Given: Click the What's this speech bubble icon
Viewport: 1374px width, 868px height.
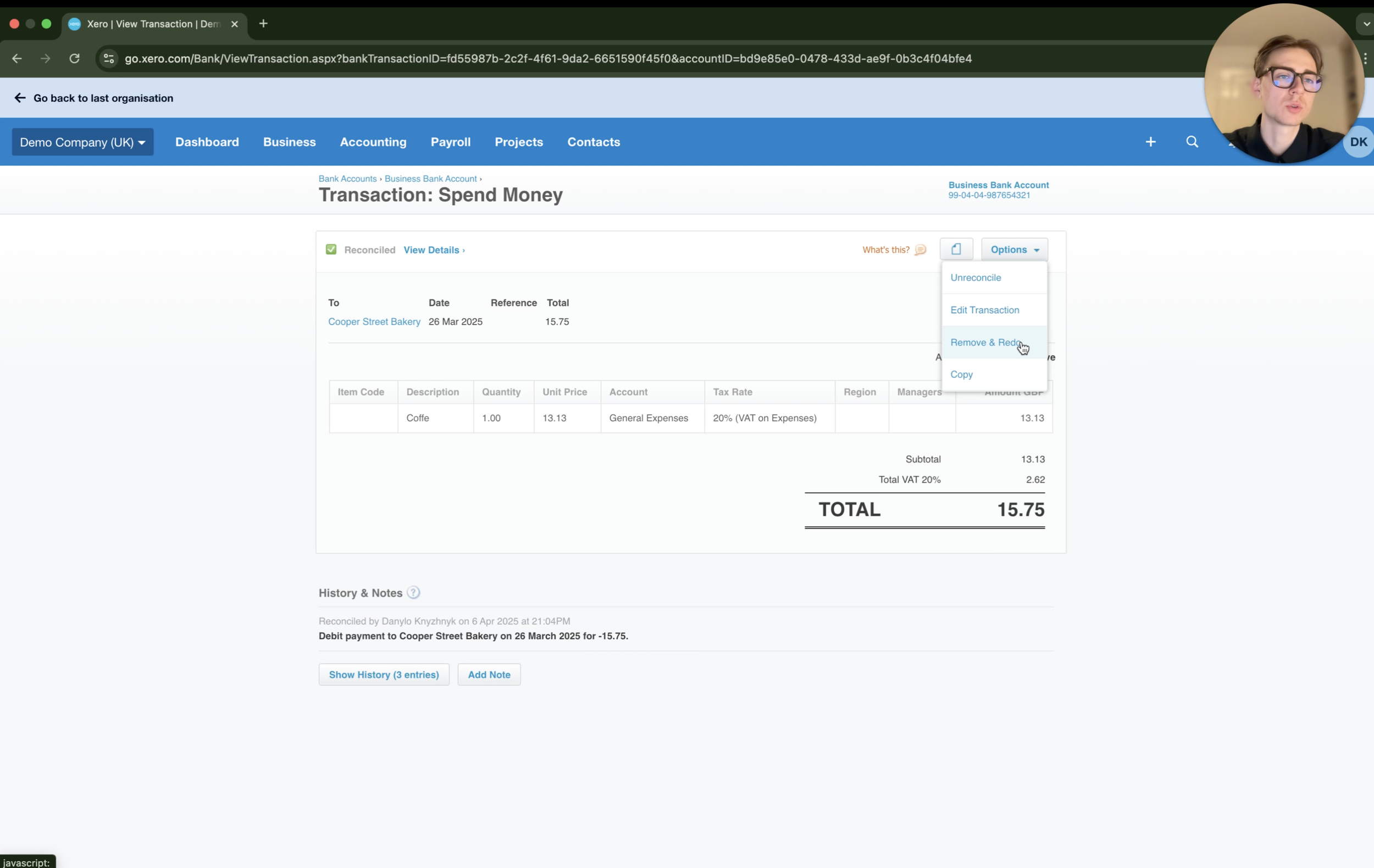Looking at the screenshot, I should point(920,250).
